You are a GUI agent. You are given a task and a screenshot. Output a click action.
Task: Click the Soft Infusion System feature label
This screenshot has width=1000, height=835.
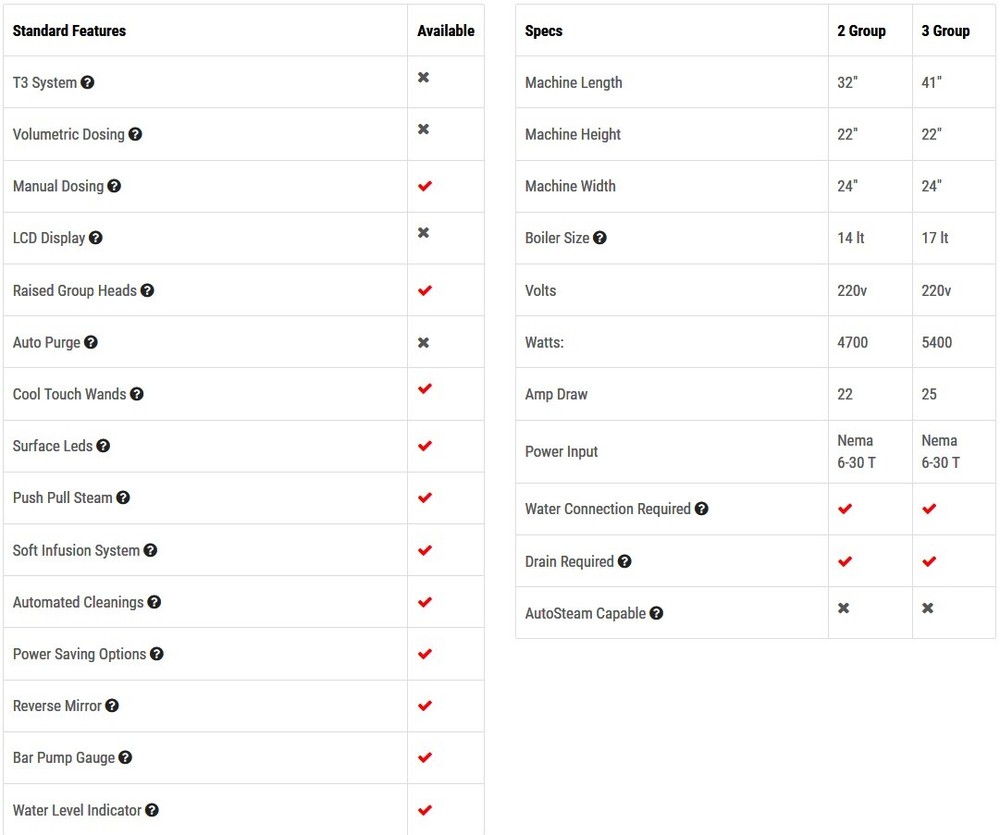76,550
